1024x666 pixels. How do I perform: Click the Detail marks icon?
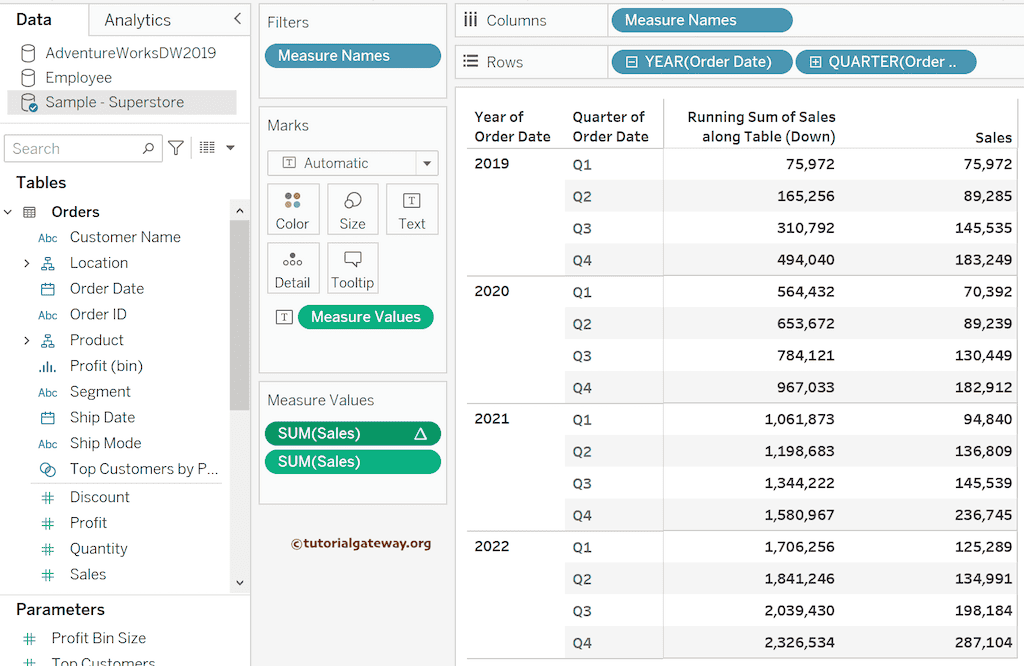293,267
